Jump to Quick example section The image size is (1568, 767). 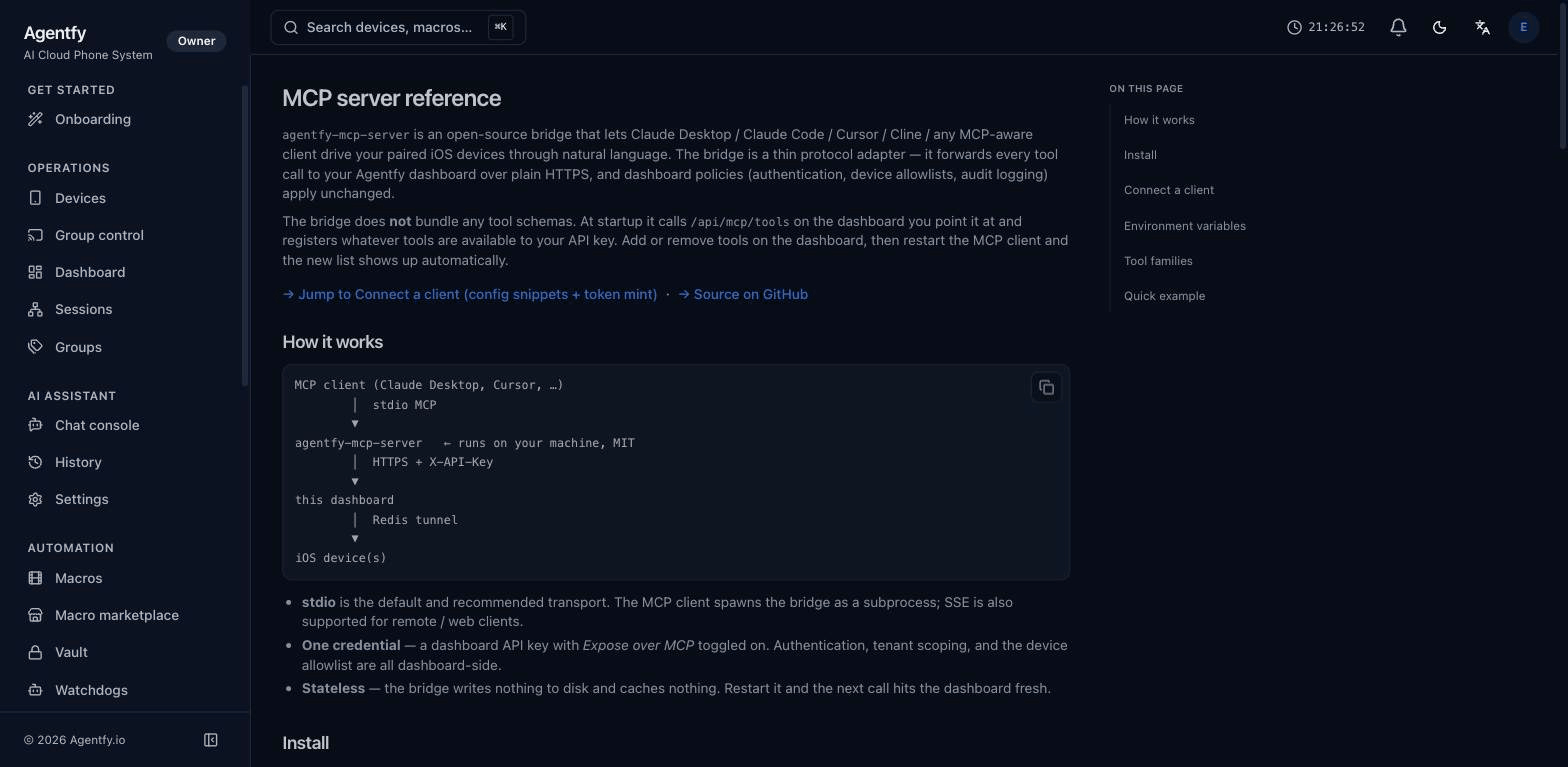[x=1164, y=296]
